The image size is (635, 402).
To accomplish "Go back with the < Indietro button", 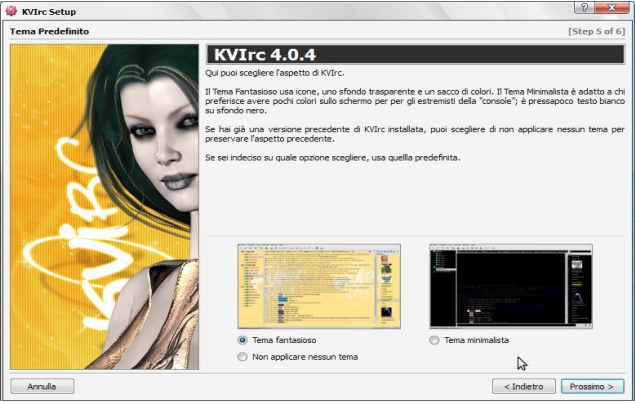I will point(523,386).
